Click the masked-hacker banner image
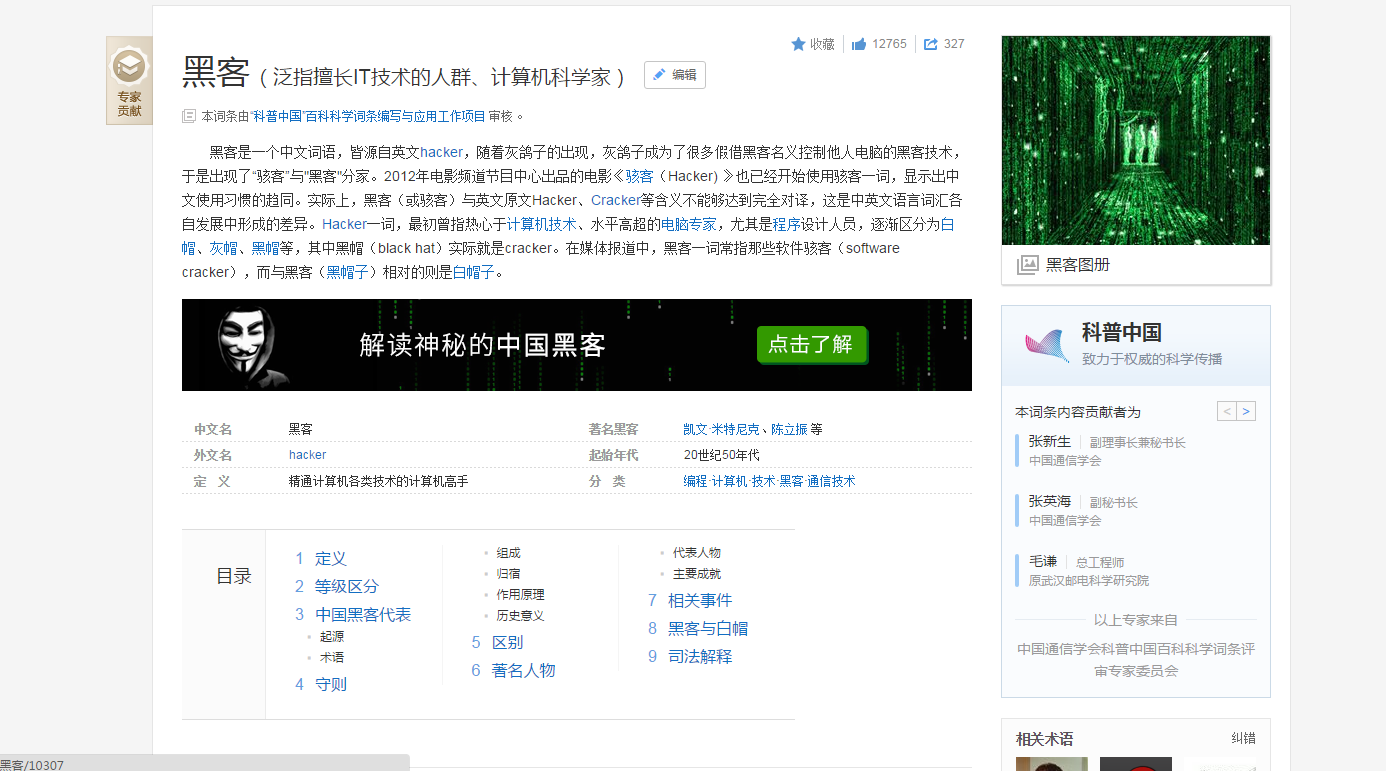1386x771 pixels. [x=577, y=345]
